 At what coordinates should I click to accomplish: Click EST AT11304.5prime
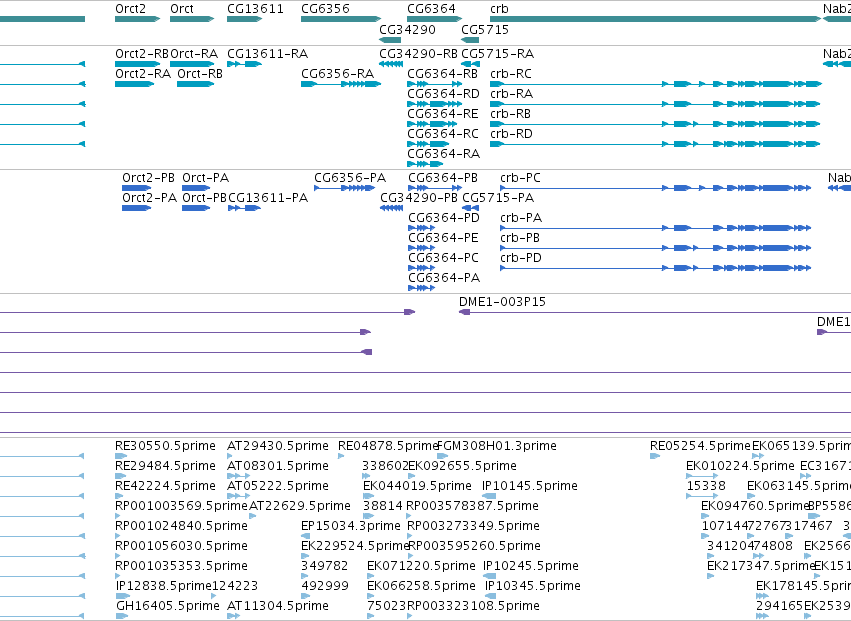(x=277, y=606)
